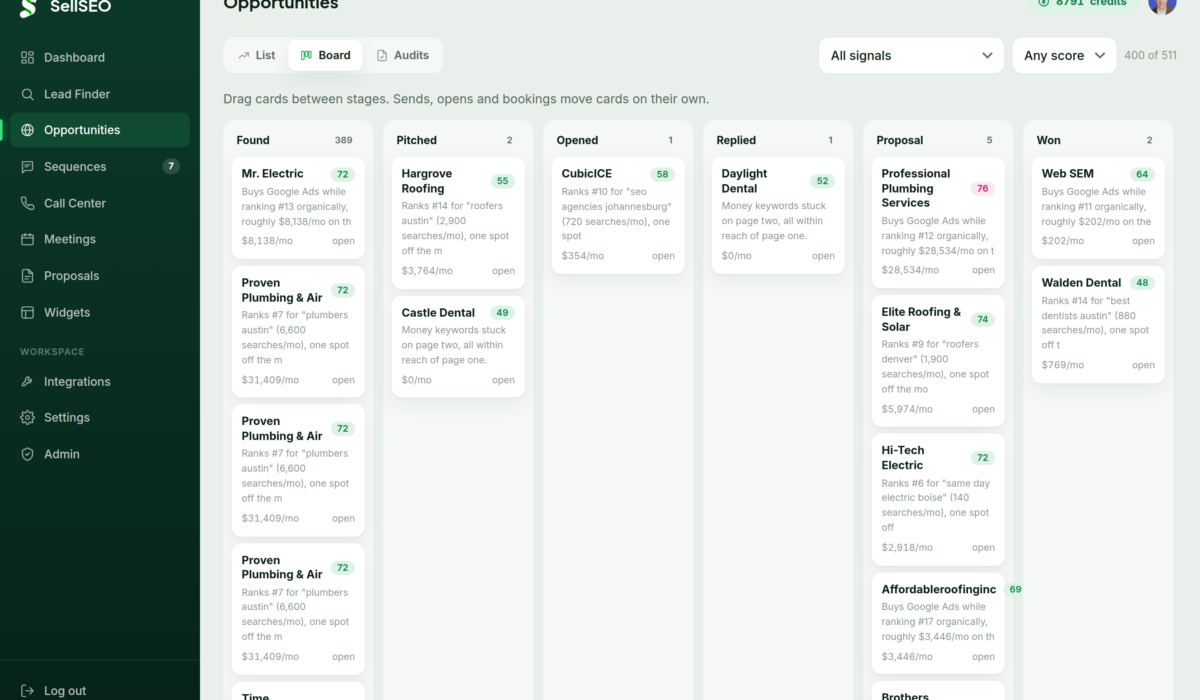Click the Replied column header
Viewport: 1200px width, 700px height.
coord(736,141)
